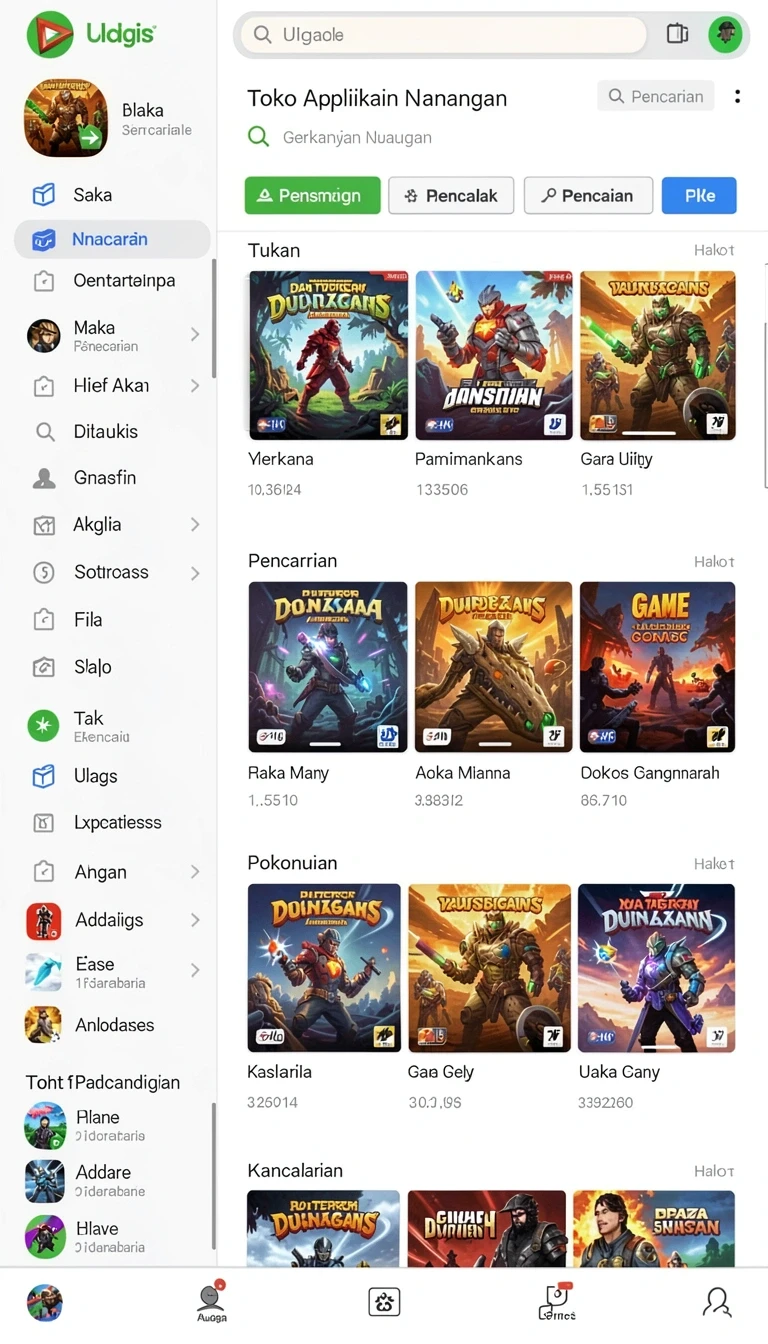Switch to the Auoga bottom tab
Viewport: 768px width, 1344px height.
pyautogui.click(x=211, y=1302)
